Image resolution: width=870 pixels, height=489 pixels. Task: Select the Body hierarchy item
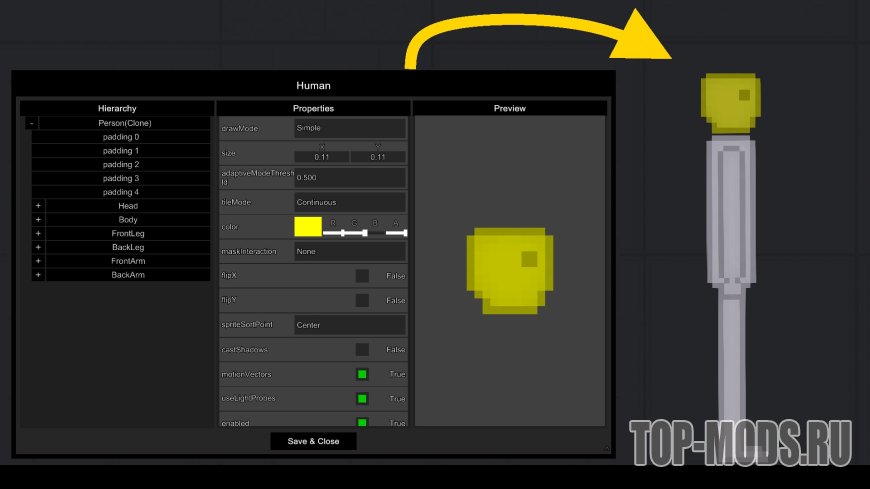point(128,220)
